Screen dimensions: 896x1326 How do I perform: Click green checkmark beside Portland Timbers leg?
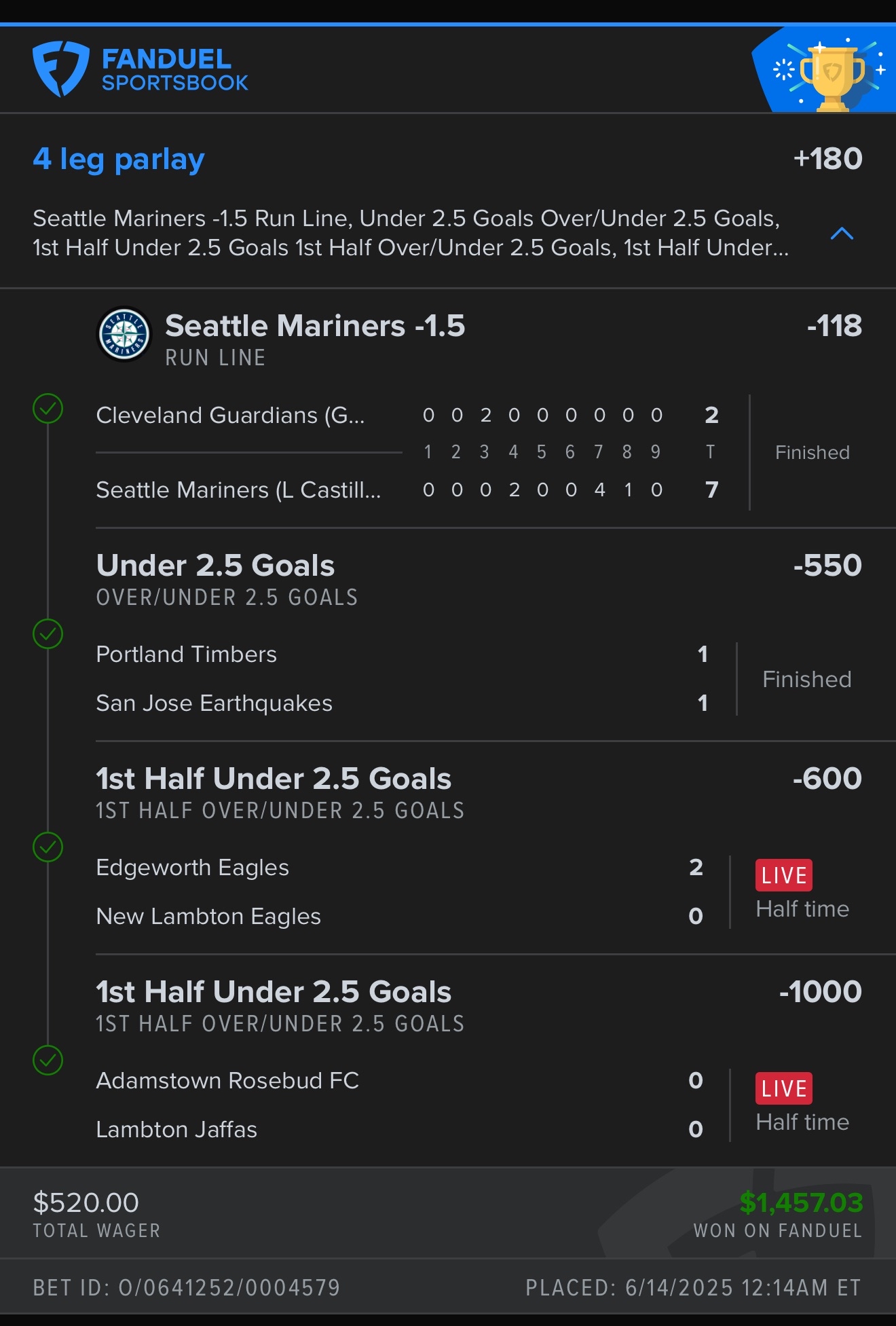tap(48, 634)
